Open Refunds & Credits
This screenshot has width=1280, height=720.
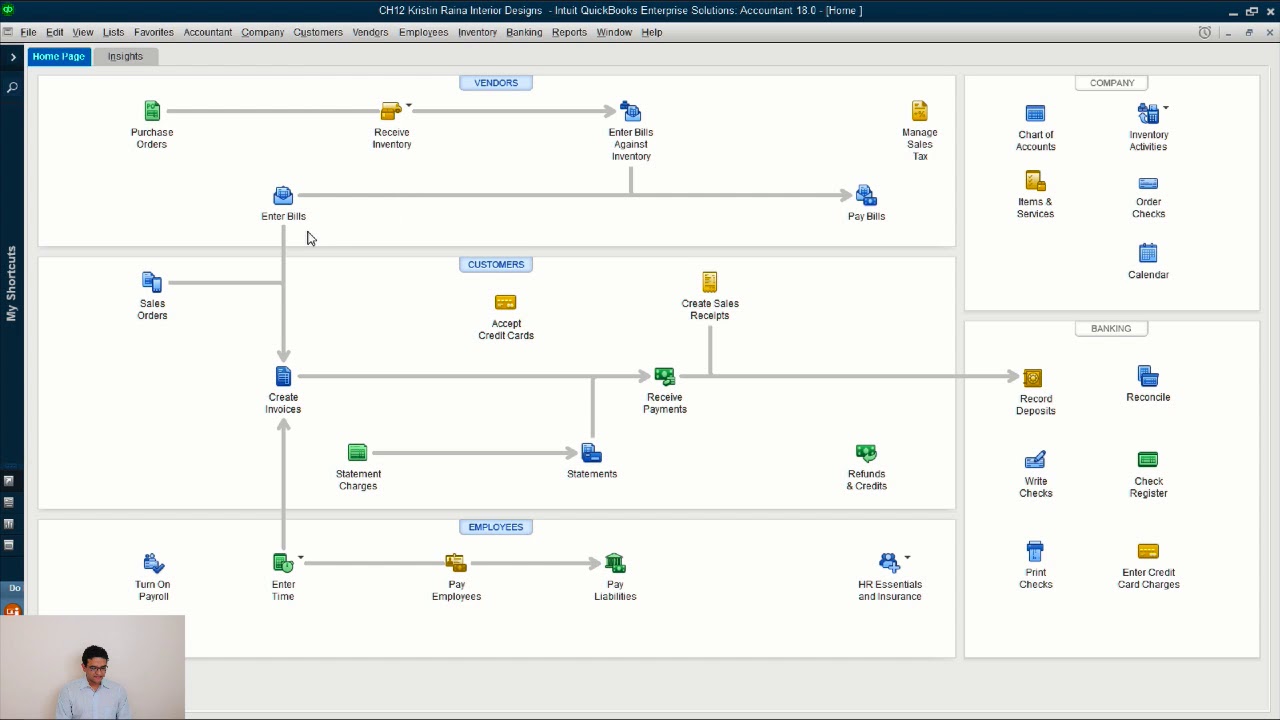tap(866, 453)
